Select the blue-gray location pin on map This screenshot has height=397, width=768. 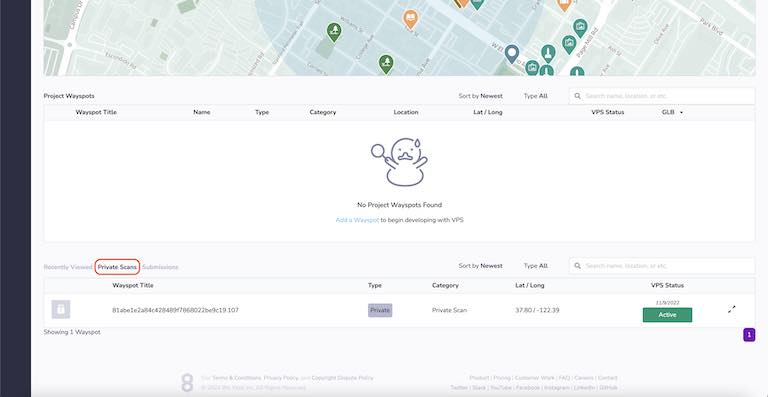(512, 53)
